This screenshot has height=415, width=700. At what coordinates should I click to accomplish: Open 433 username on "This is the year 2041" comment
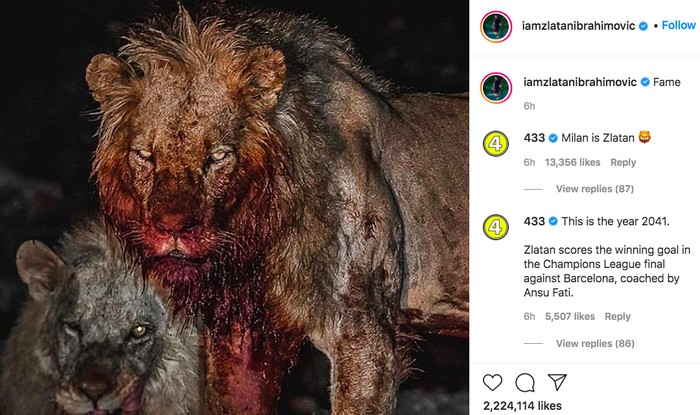point(535,219)
